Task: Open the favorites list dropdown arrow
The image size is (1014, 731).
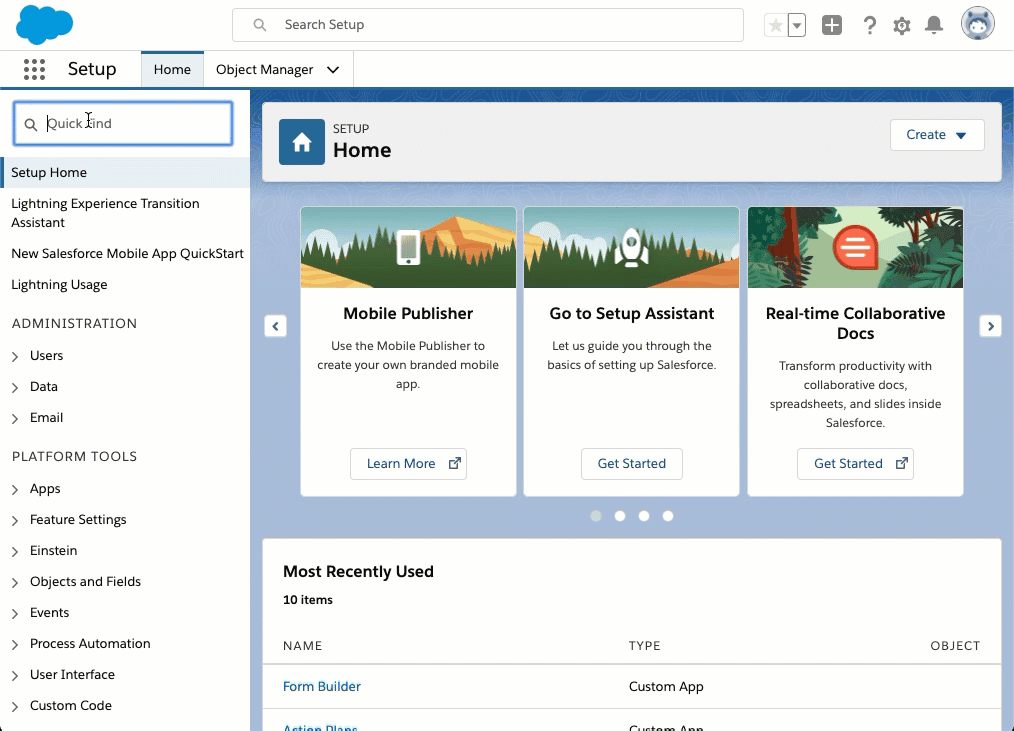Action: click(x=797, y=25)
